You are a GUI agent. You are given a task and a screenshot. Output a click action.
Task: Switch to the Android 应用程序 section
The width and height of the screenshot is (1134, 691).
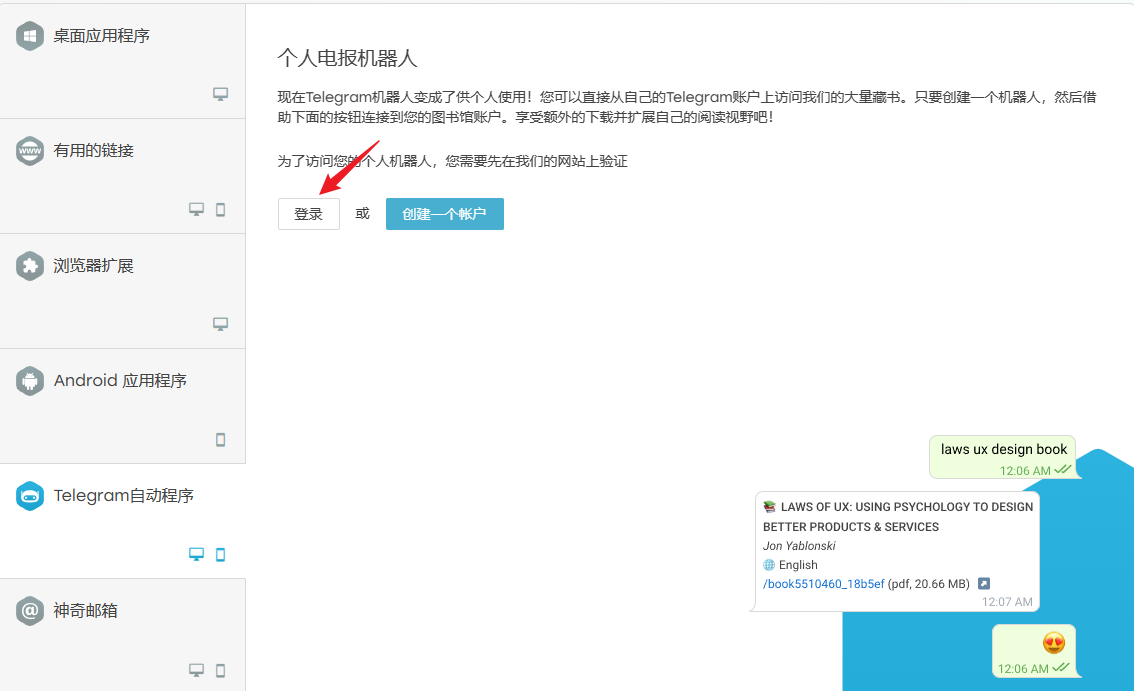[120, 381]
